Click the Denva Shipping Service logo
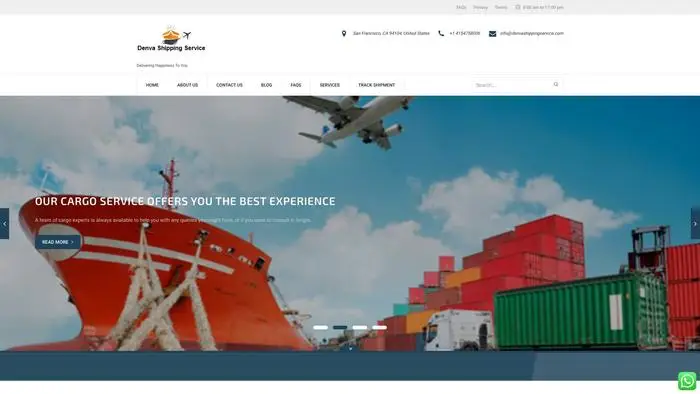 point(171,38)
